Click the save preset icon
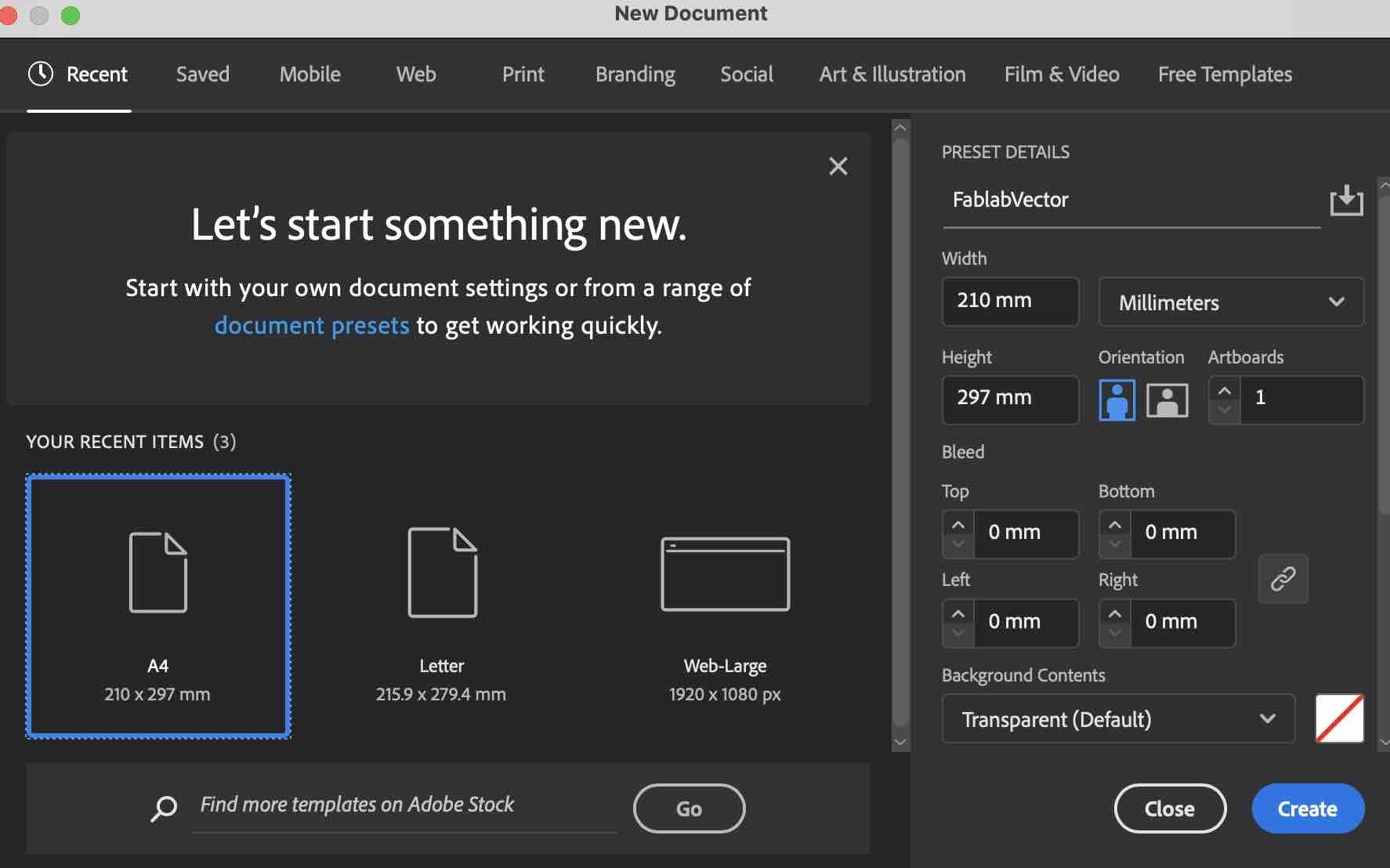Image resolution: width=1390 pixels, height=868 pixels. 1346,201
